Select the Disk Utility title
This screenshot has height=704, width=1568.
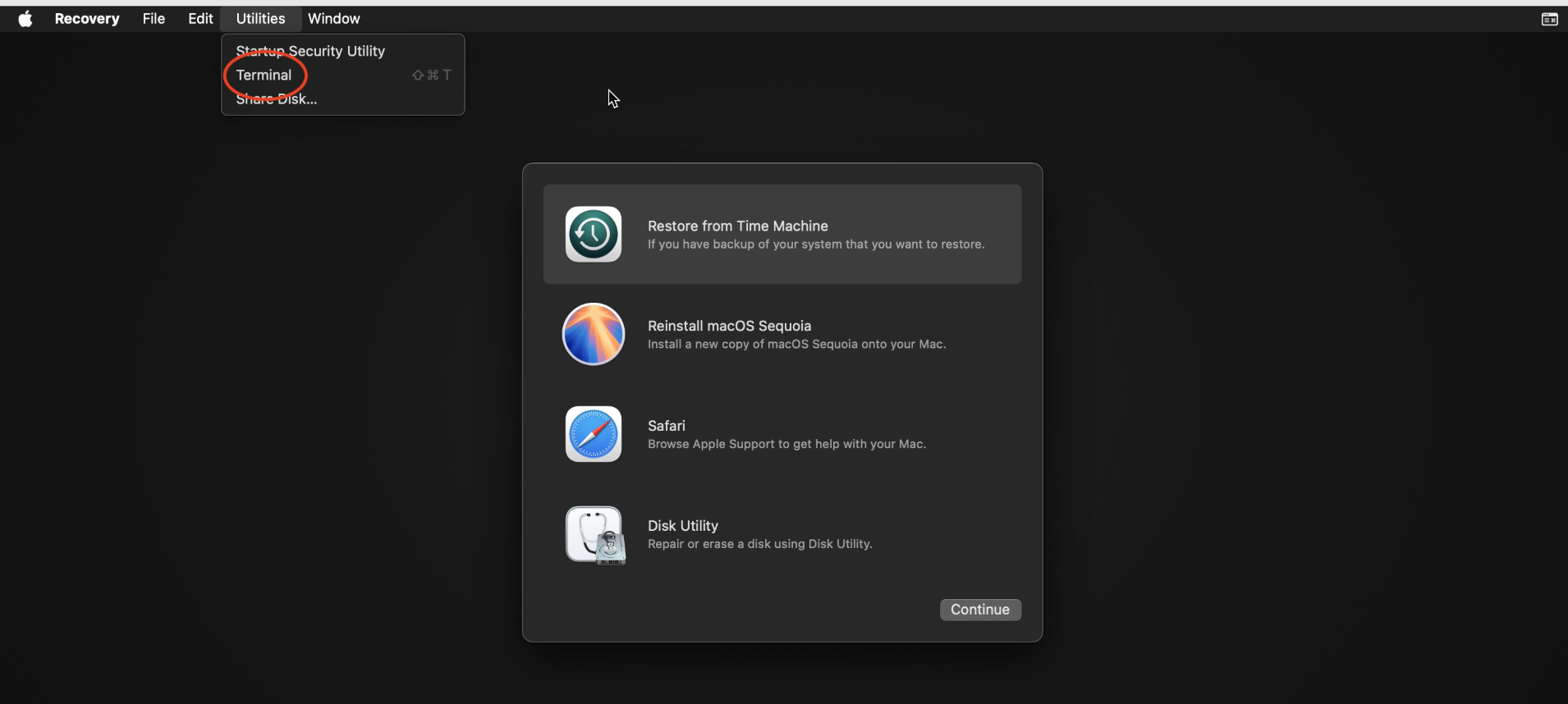pyautogui.click(x=682, y=526)
